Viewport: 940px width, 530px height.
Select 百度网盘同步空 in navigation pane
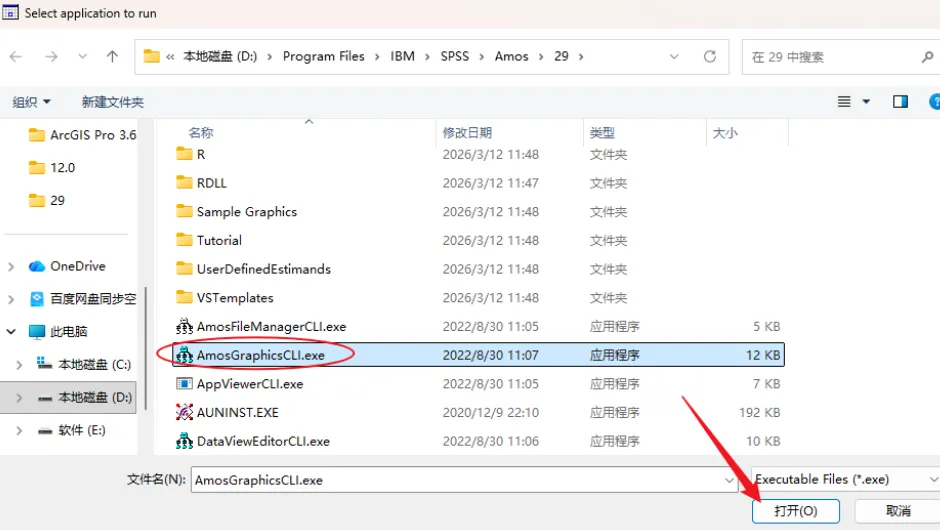click(83, 299)
